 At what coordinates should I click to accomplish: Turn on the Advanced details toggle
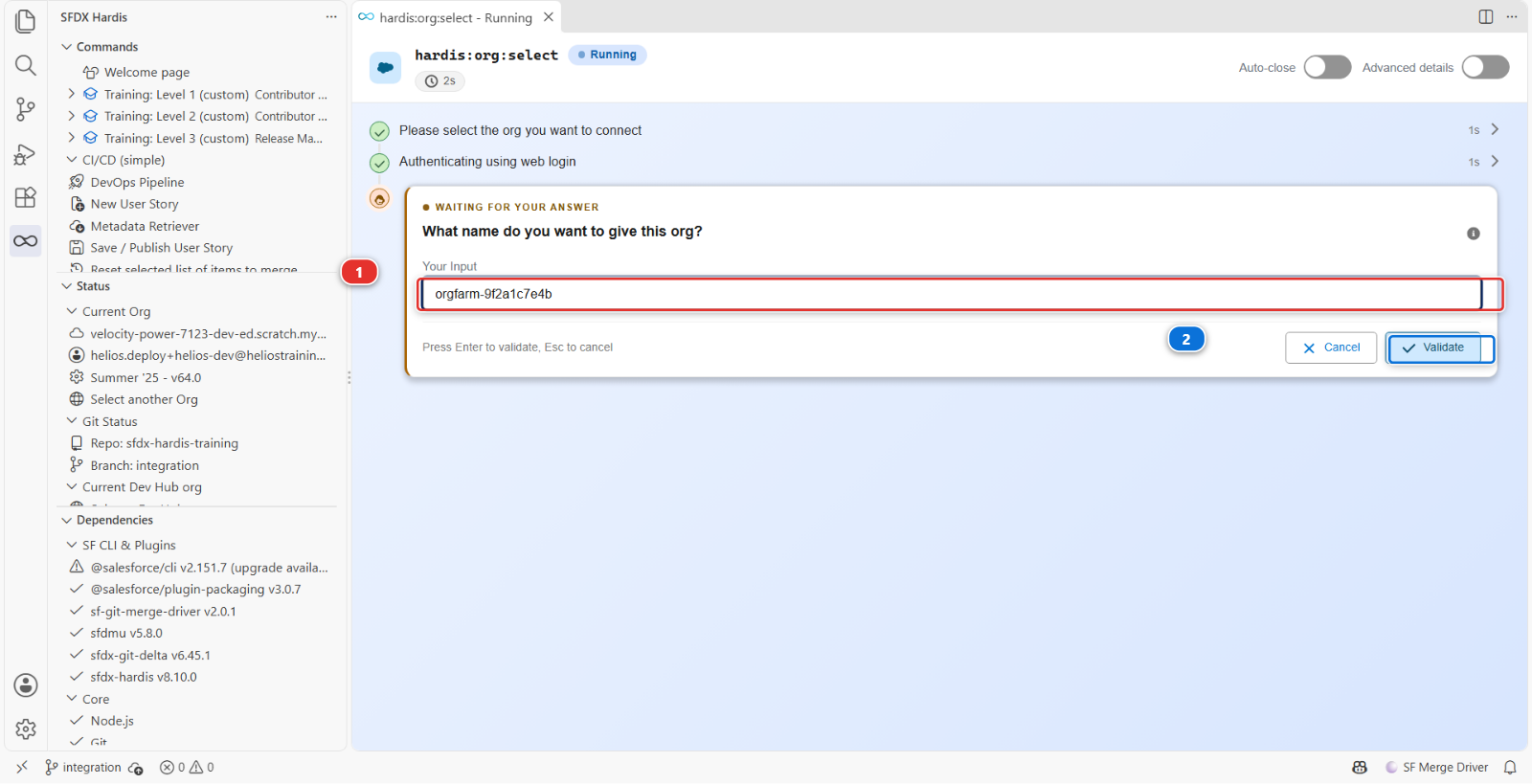click(1485, 67)
